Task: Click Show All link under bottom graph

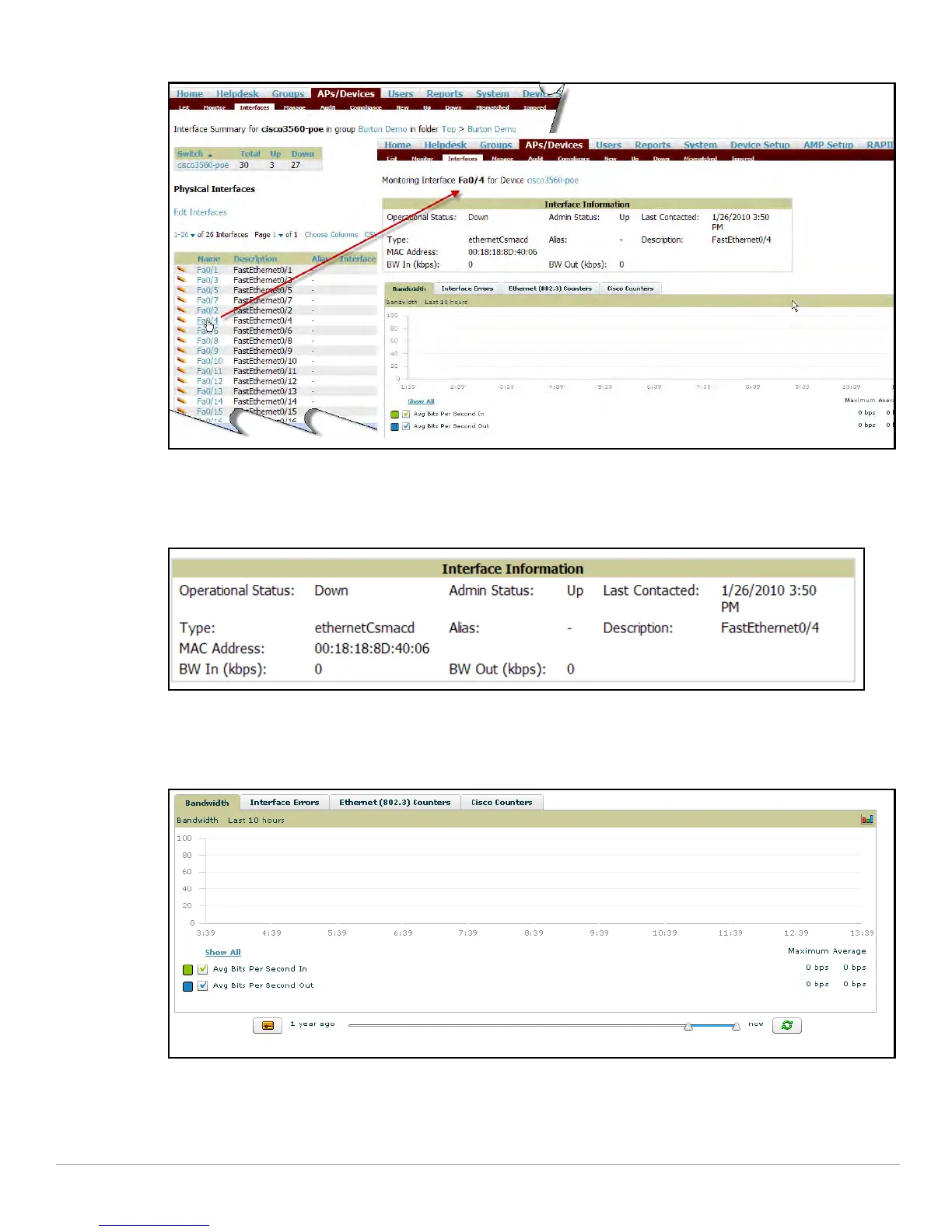Action: [x=223, y=953]
